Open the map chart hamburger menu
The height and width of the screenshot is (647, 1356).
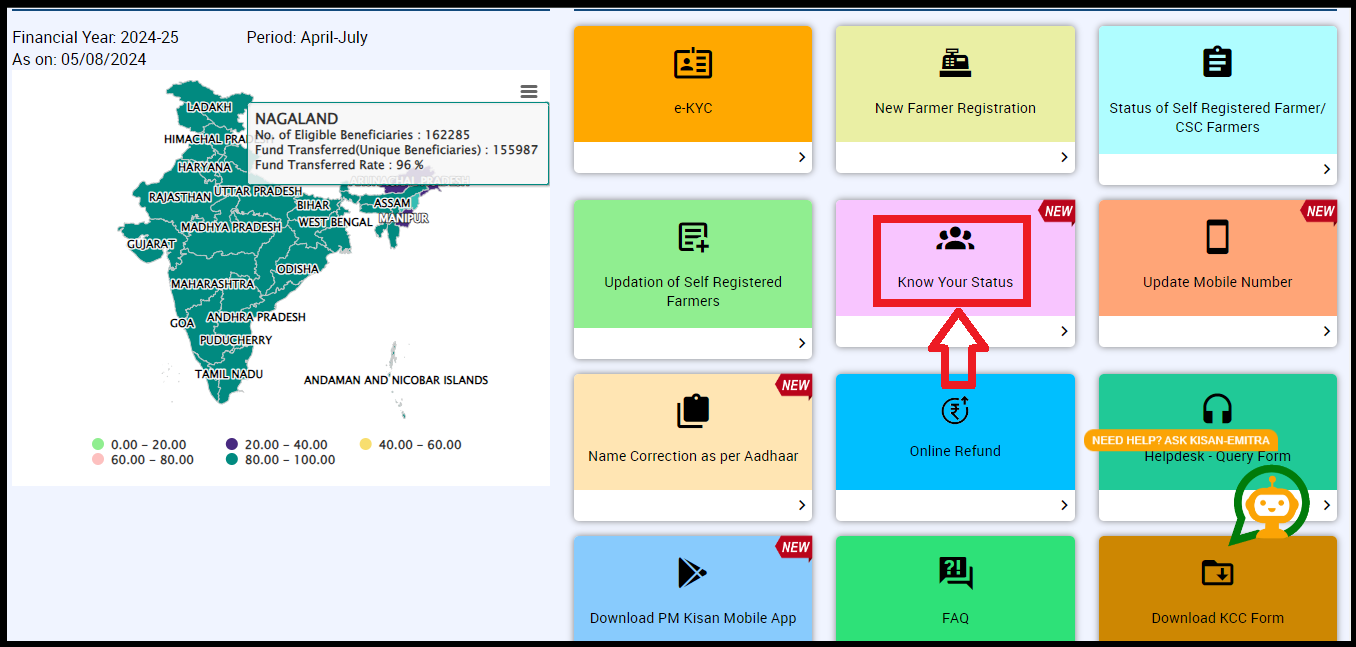[529, 91]
